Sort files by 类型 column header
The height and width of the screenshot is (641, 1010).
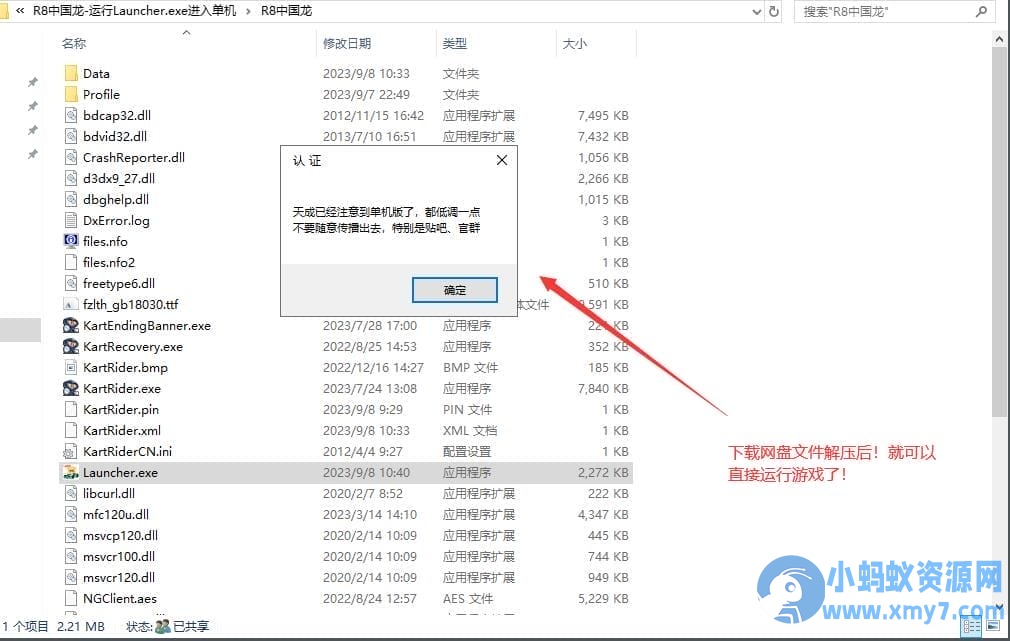pyautogui.click(x=455, y=44)
